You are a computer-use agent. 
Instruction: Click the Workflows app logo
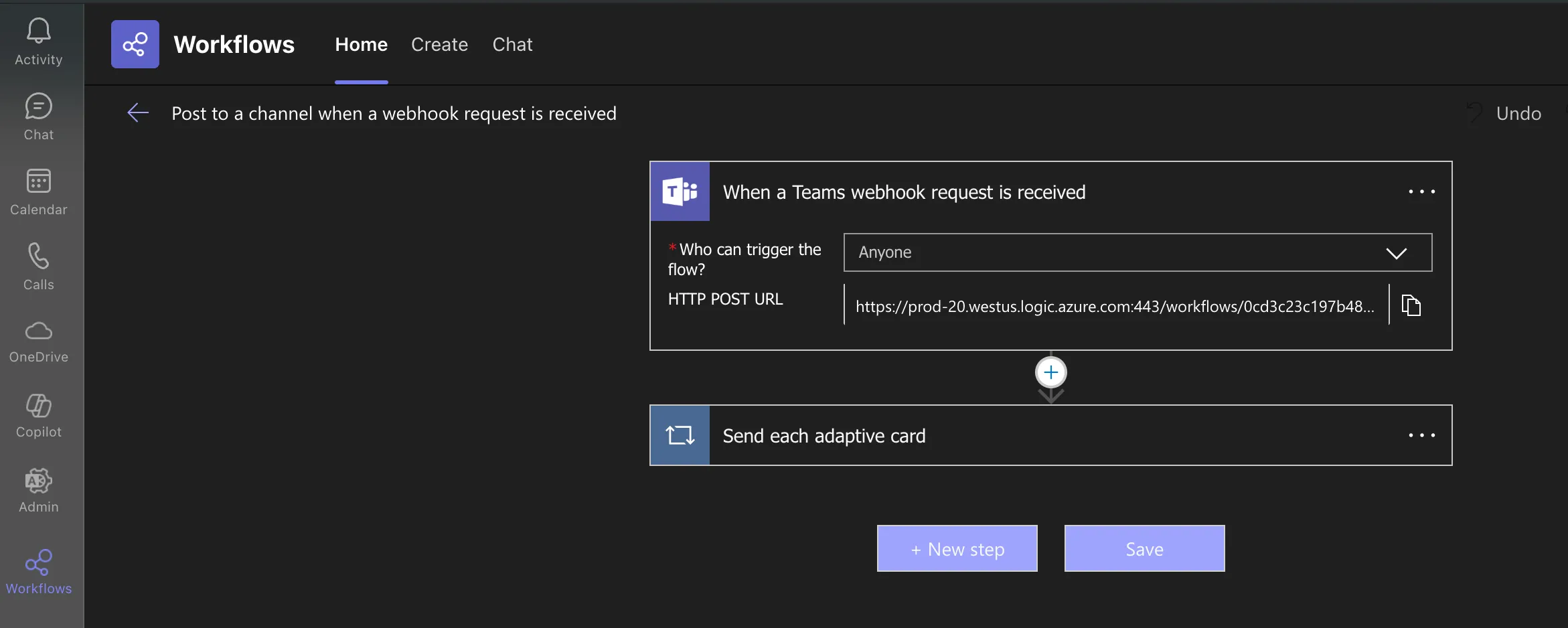tap(135, 44)
